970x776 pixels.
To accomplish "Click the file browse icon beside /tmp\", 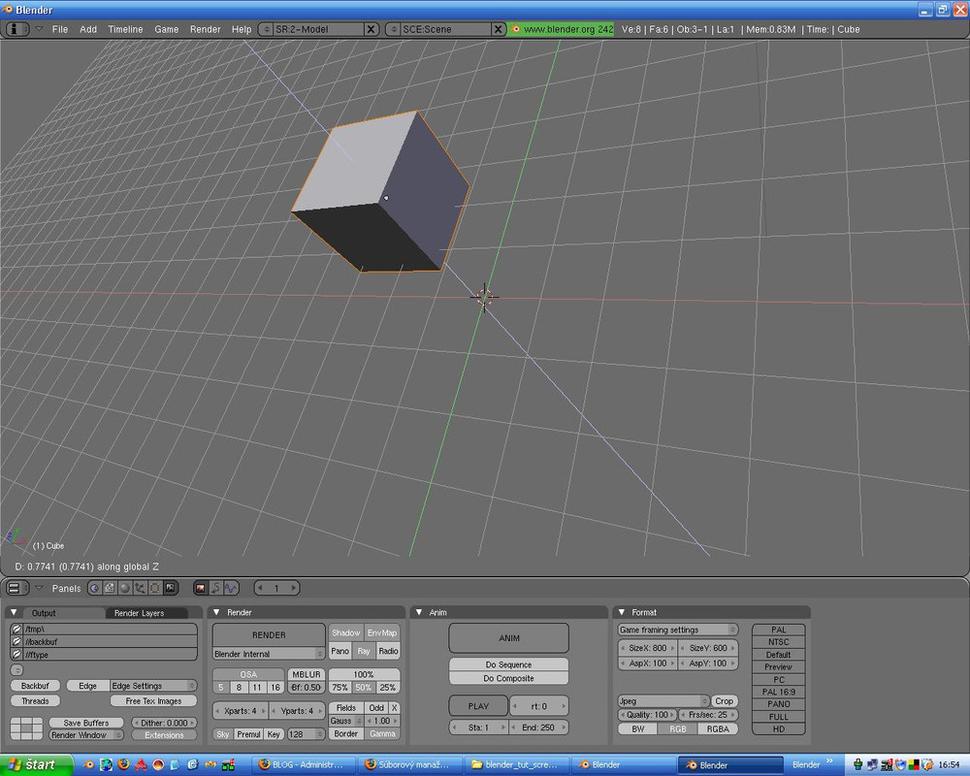I will point(17,629).
